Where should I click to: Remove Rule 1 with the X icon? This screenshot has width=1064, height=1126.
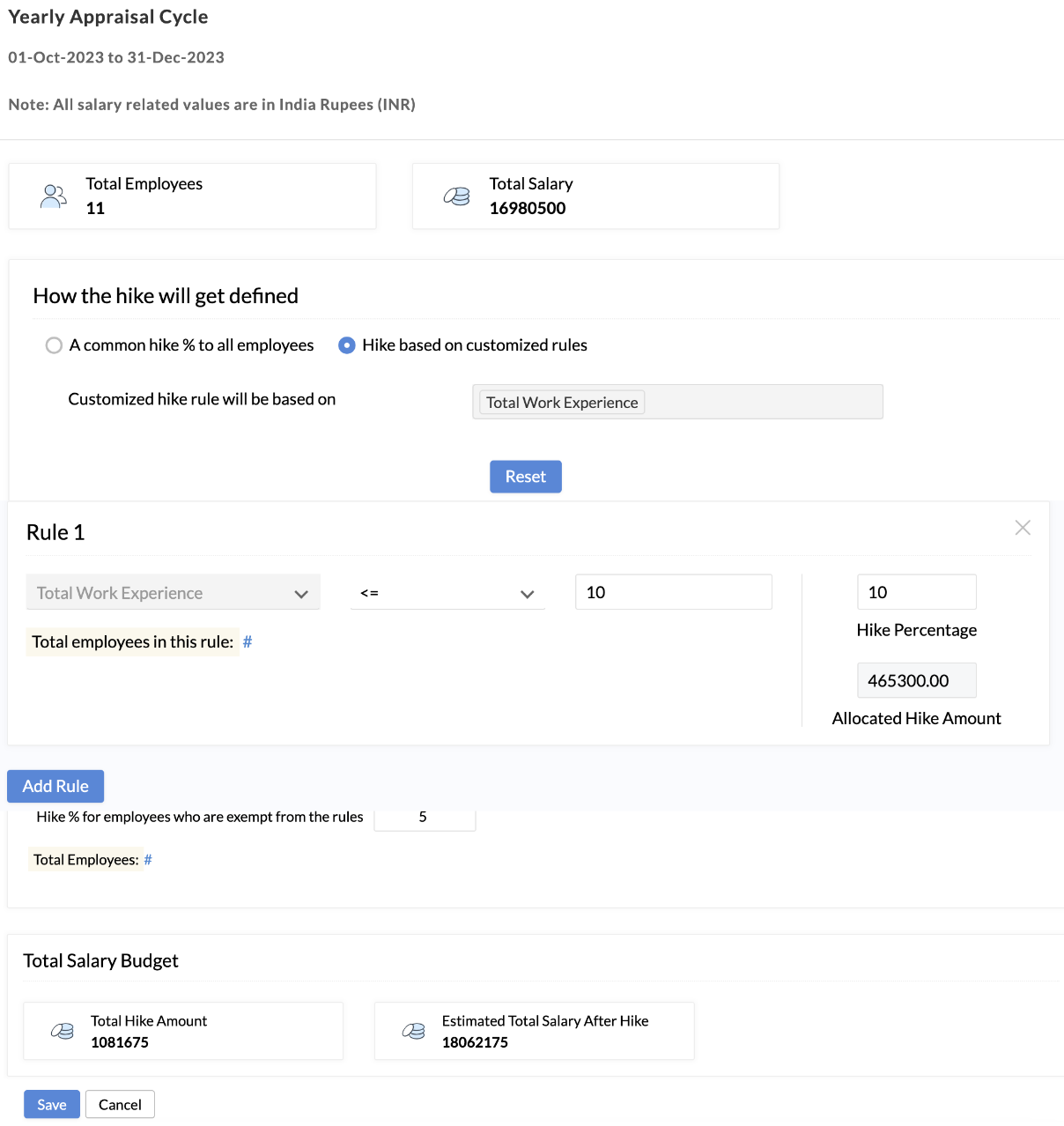tap(1023, 528)
